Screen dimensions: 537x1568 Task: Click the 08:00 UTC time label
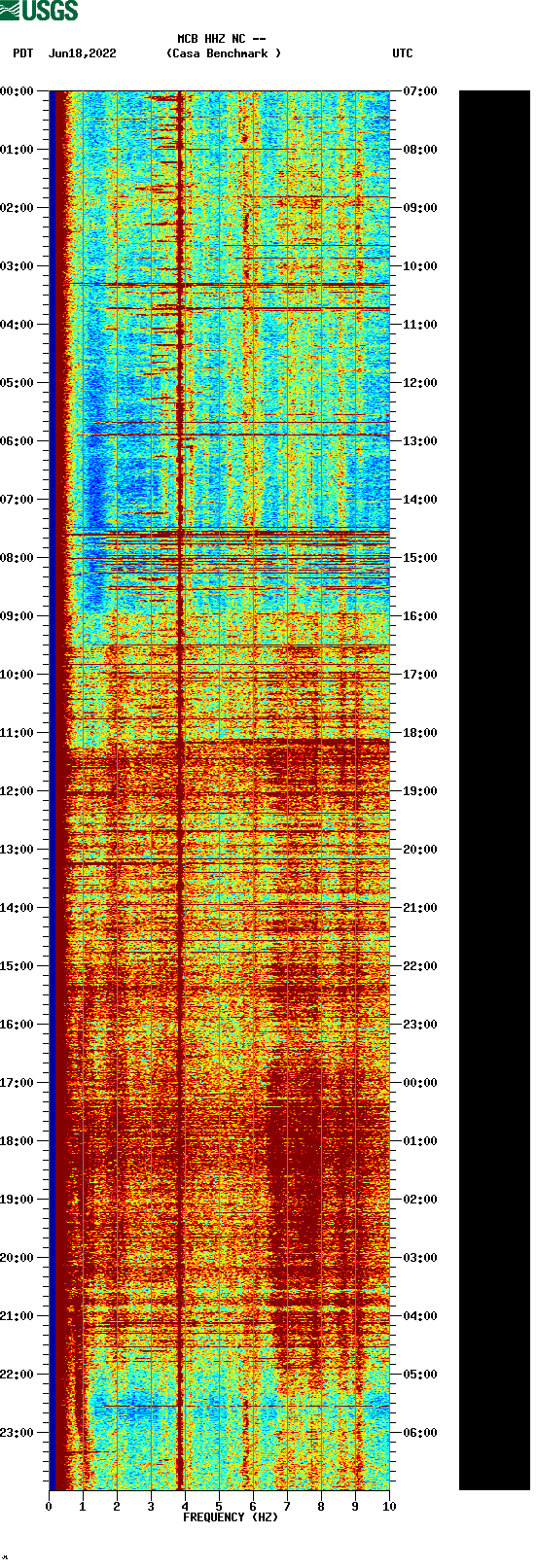420,150
